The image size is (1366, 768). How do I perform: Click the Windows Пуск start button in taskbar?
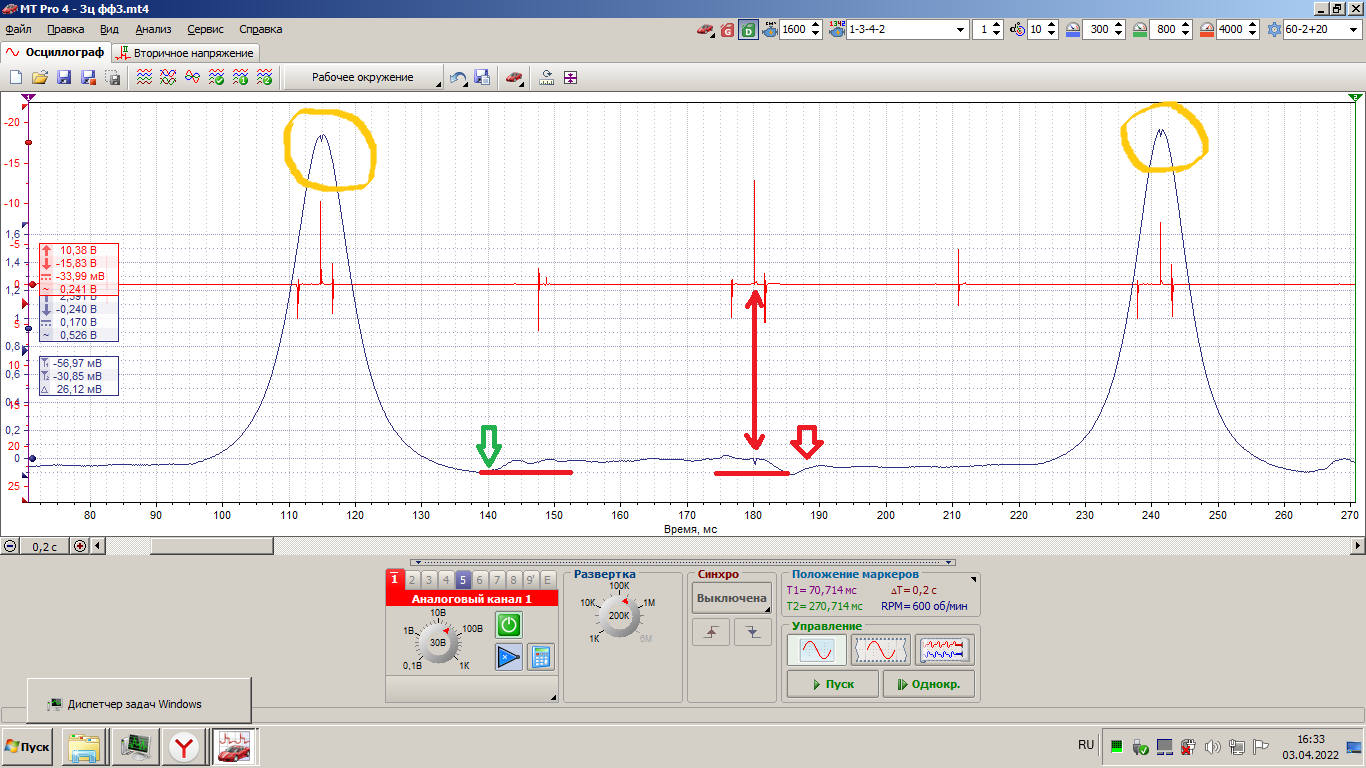click(x=28, y=747)
